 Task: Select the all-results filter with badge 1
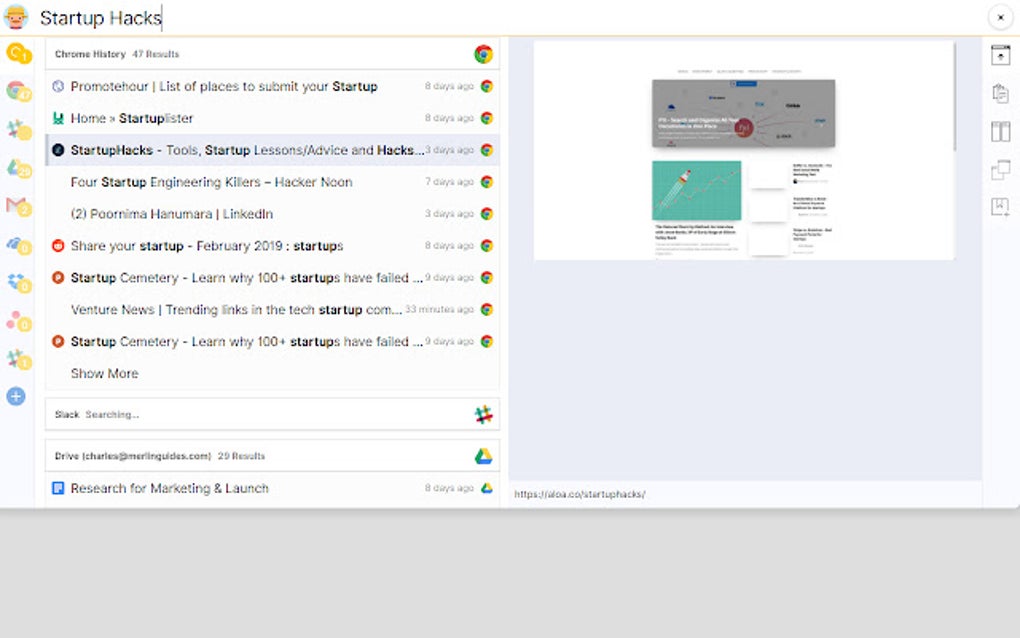tap(18, 53)
